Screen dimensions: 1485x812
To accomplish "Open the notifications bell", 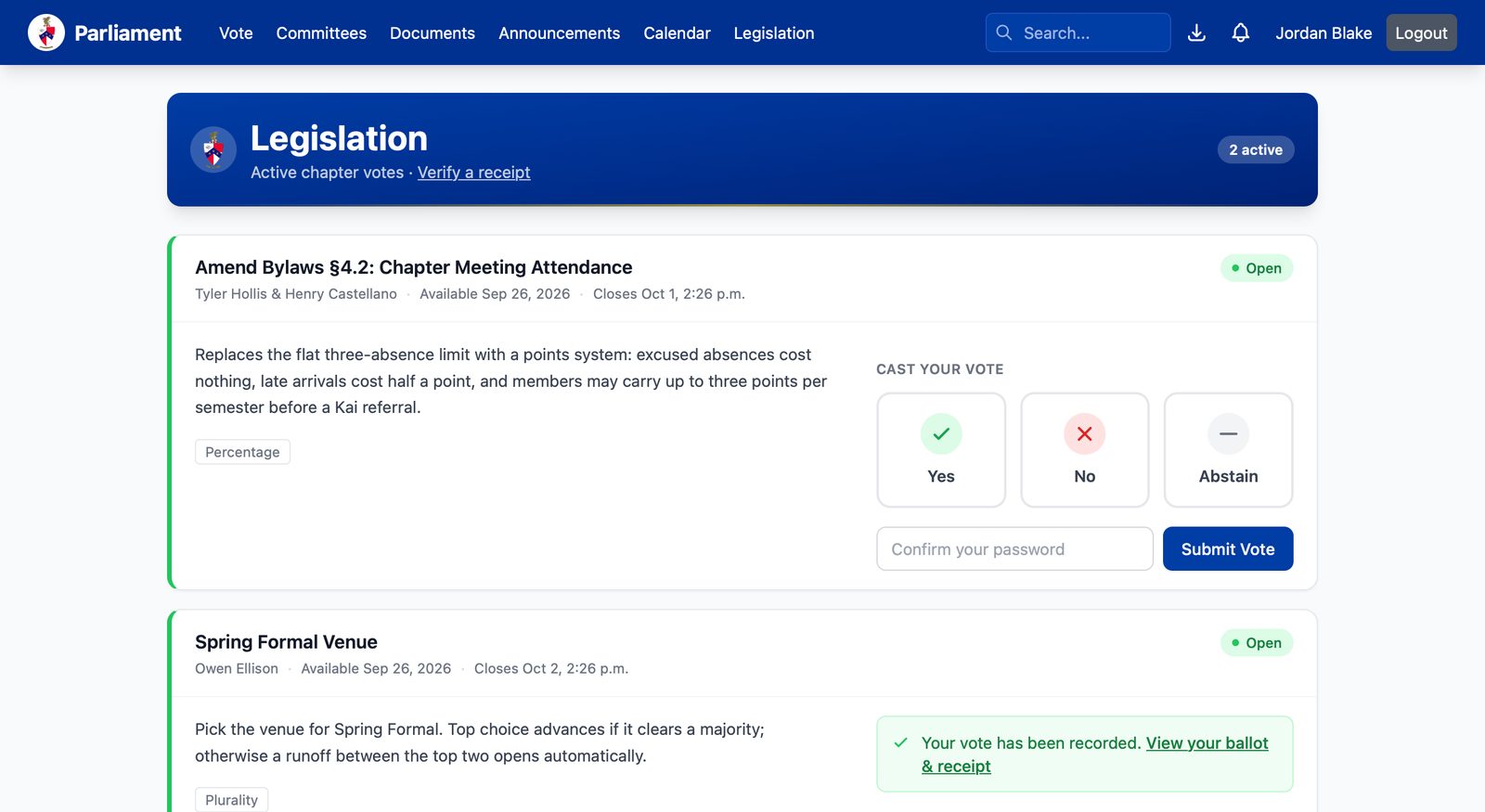I will click(x=1241, y=32).
